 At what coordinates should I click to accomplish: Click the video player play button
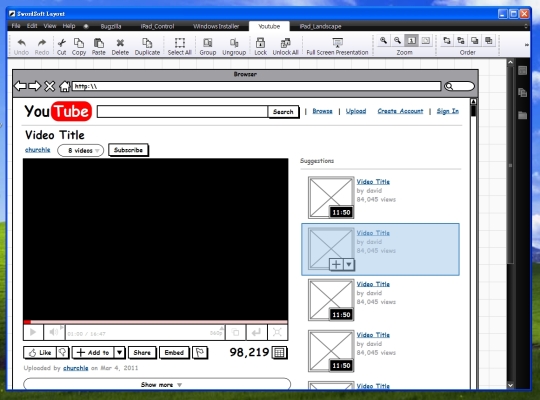(x=33, y=332)
